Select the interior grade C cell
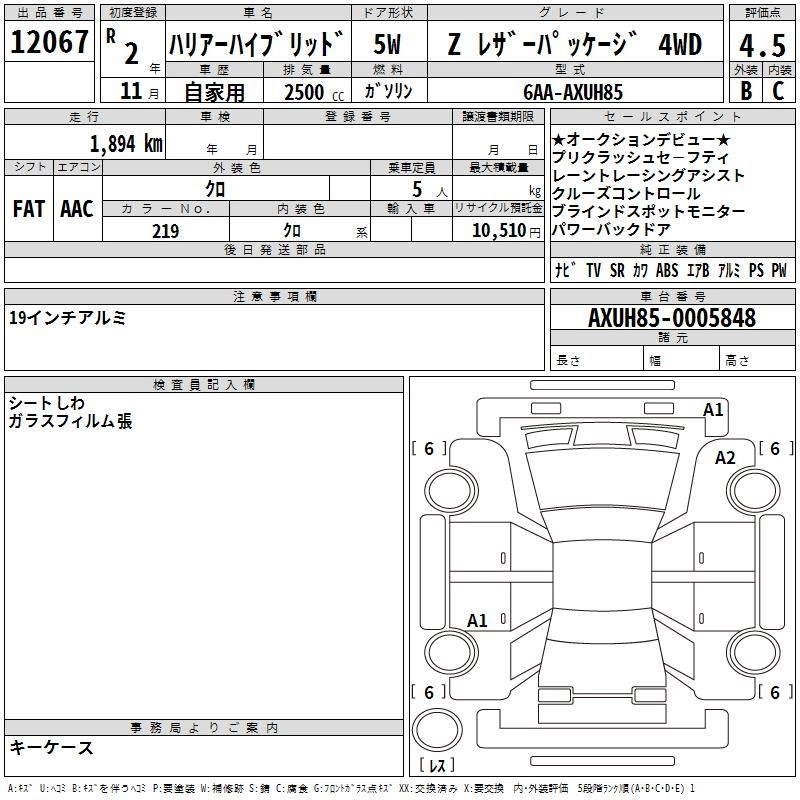 tap(778, 90)
